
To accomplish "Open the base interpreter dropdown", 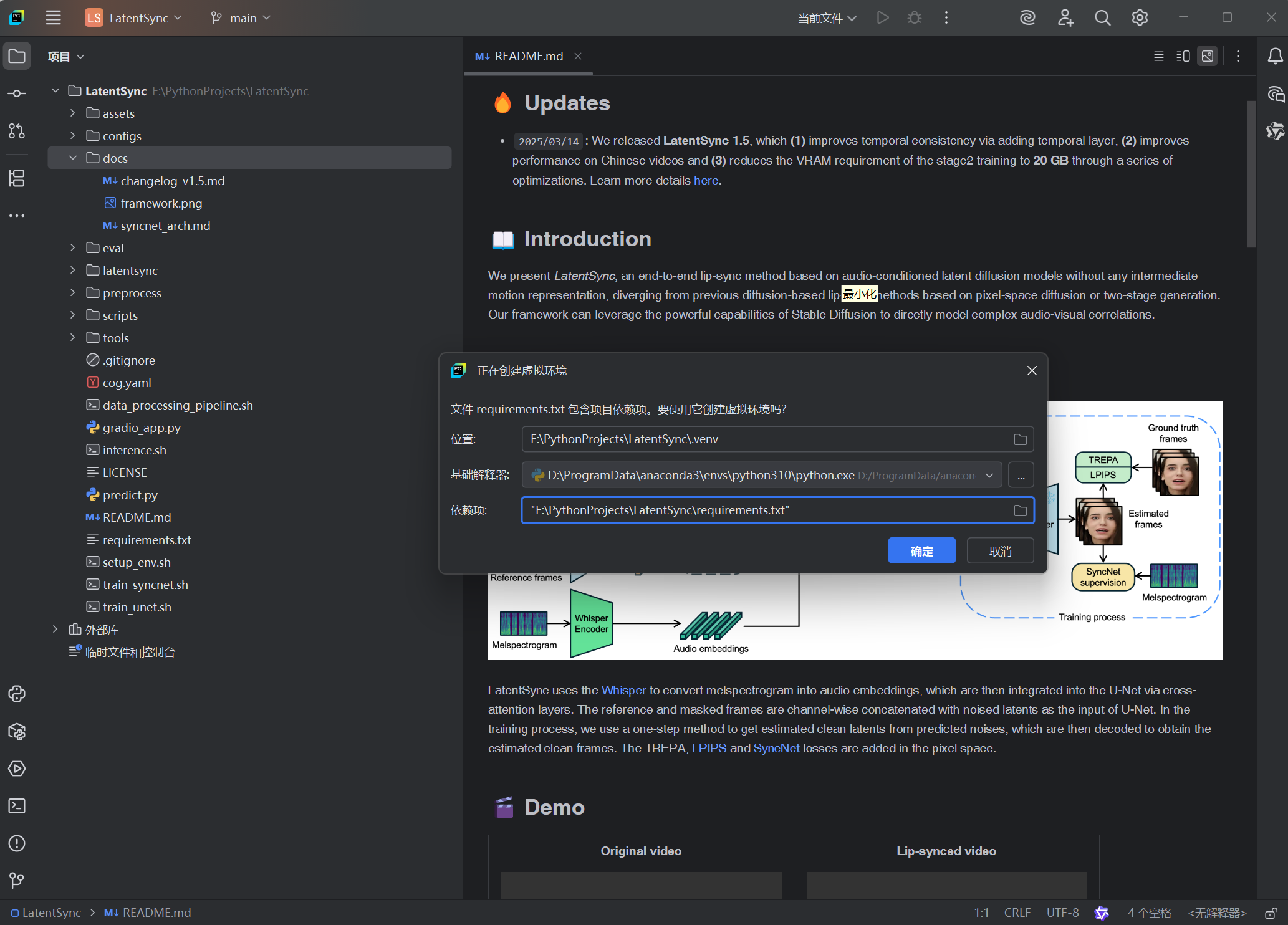I will pos(989,476).
